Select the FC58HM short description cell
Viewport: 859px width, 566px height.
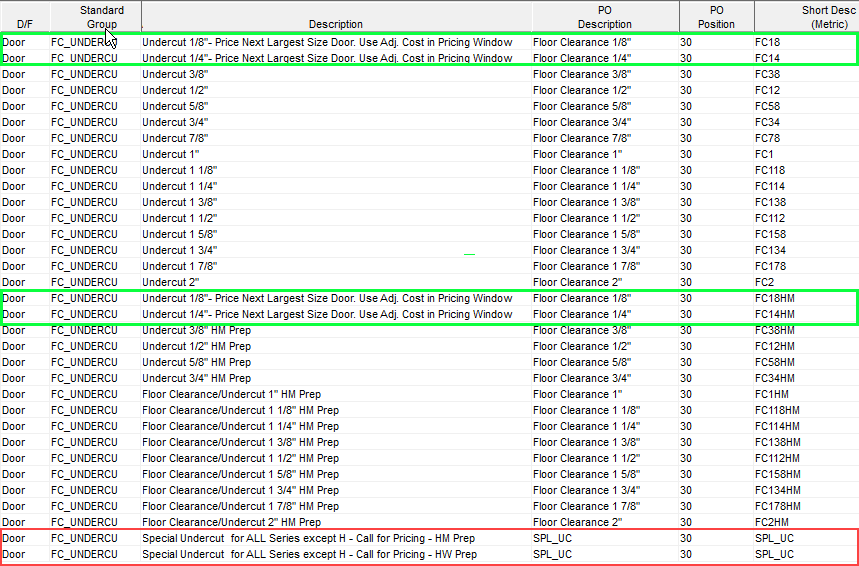coord(805,362)
